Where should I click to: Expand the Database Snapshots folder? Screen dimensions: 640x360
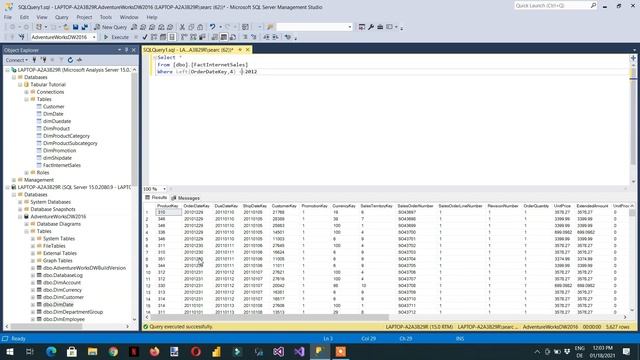click(x=20, y=209)
